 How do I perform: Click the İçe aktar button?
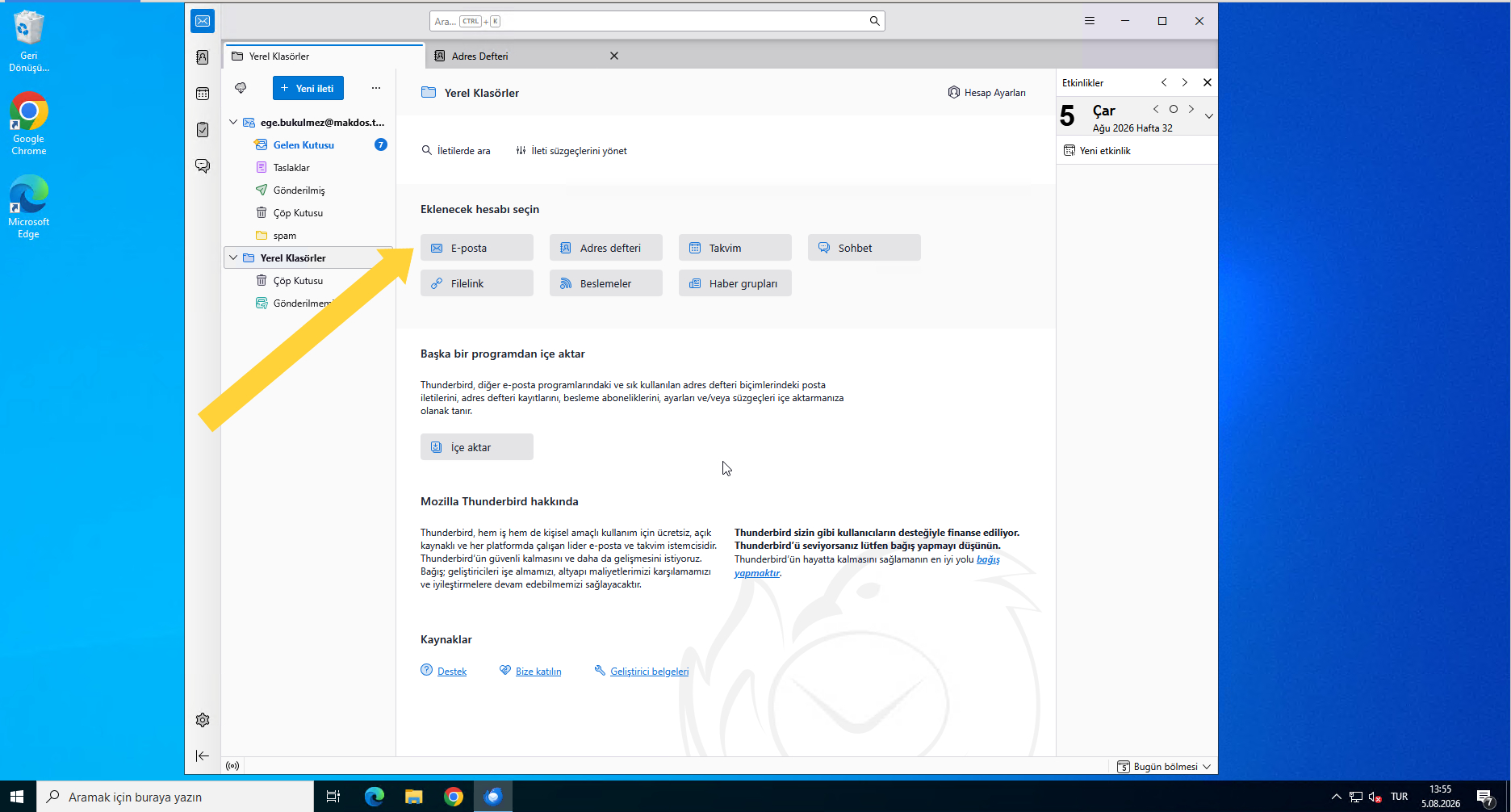(x=477, y=447)
